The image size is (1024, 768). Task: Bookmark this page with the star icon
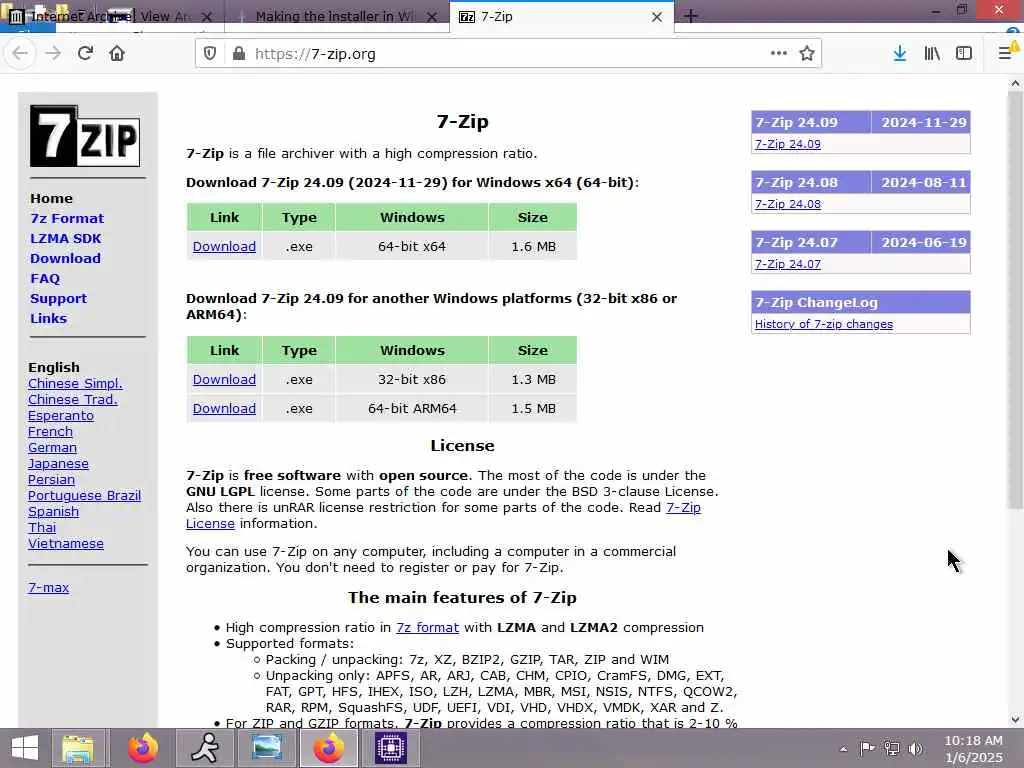[x=807, y=53]
